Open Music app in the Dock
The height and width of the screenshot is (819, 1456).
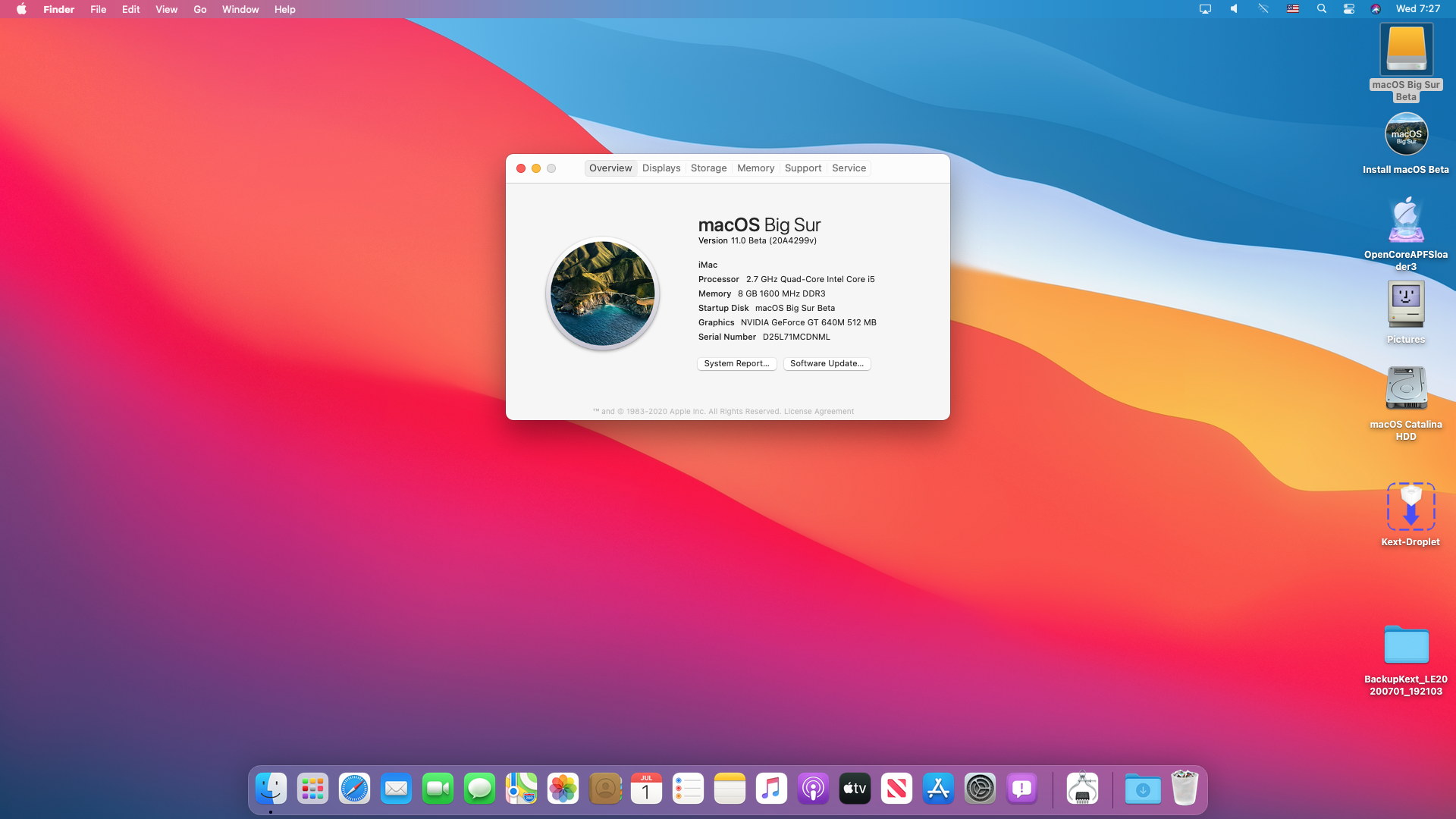point(771,789)
